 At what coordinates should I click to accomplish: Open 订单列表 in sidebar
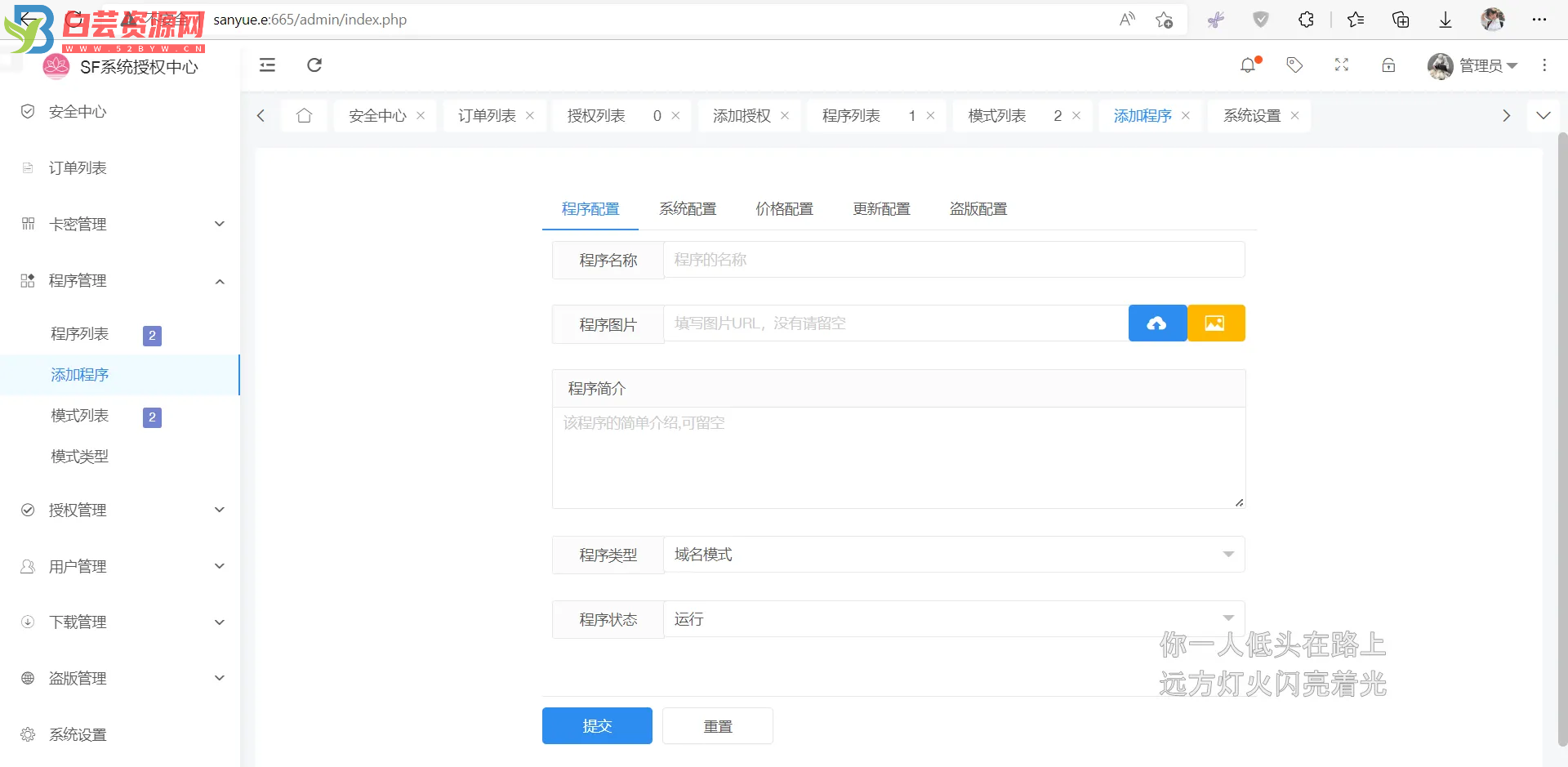120,167
